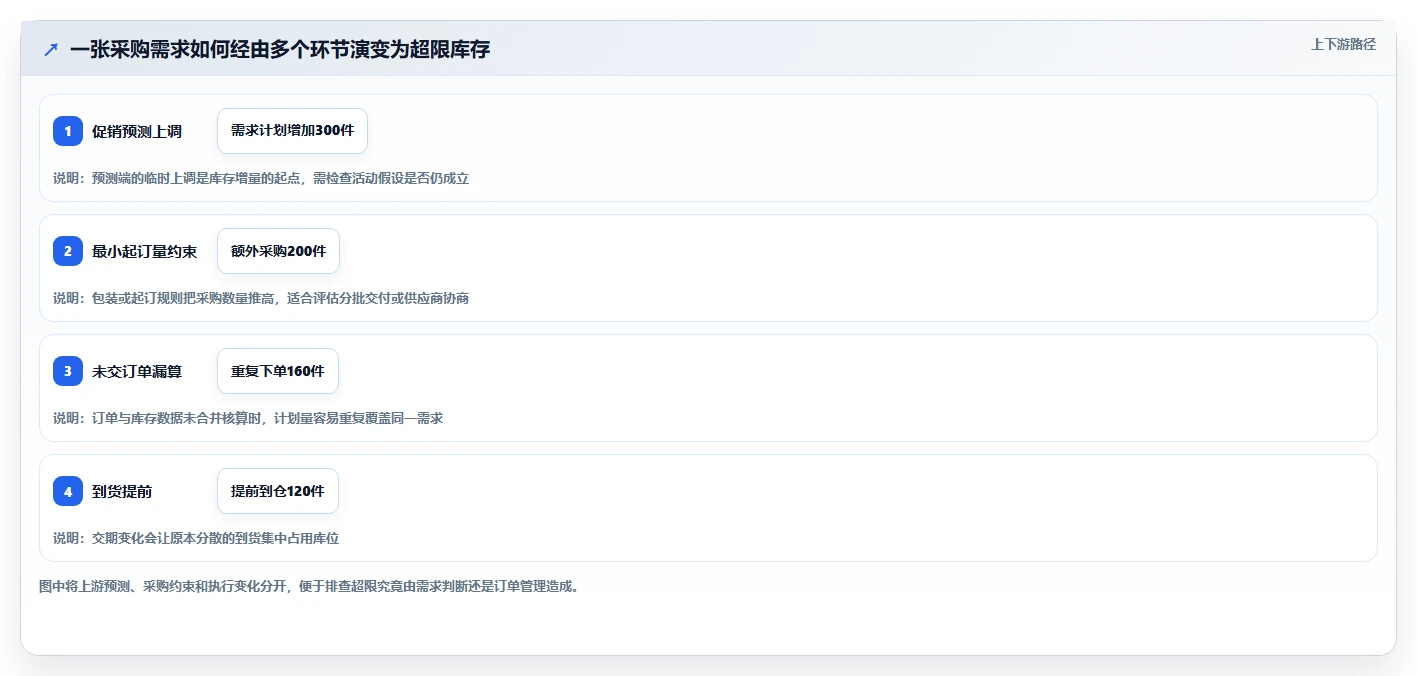This screenshot has width=1417, height=676.
Task: Select the 提前到仓120件 chip
Action: click(x=278, y=491)
